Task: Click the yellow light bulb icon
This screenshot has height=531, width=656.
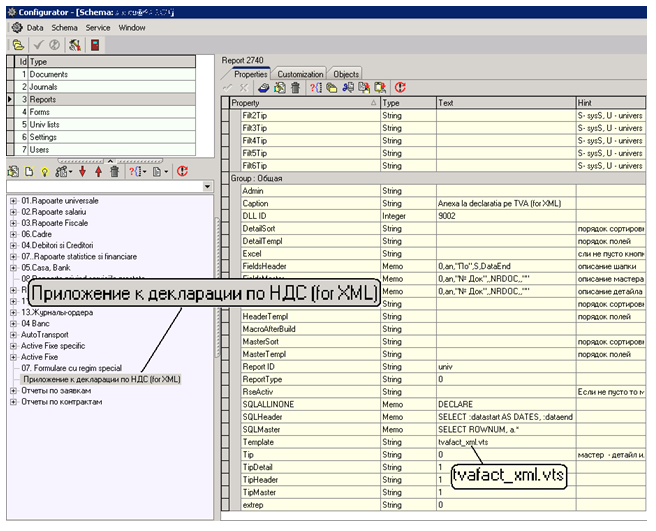Action: [44, 172]
